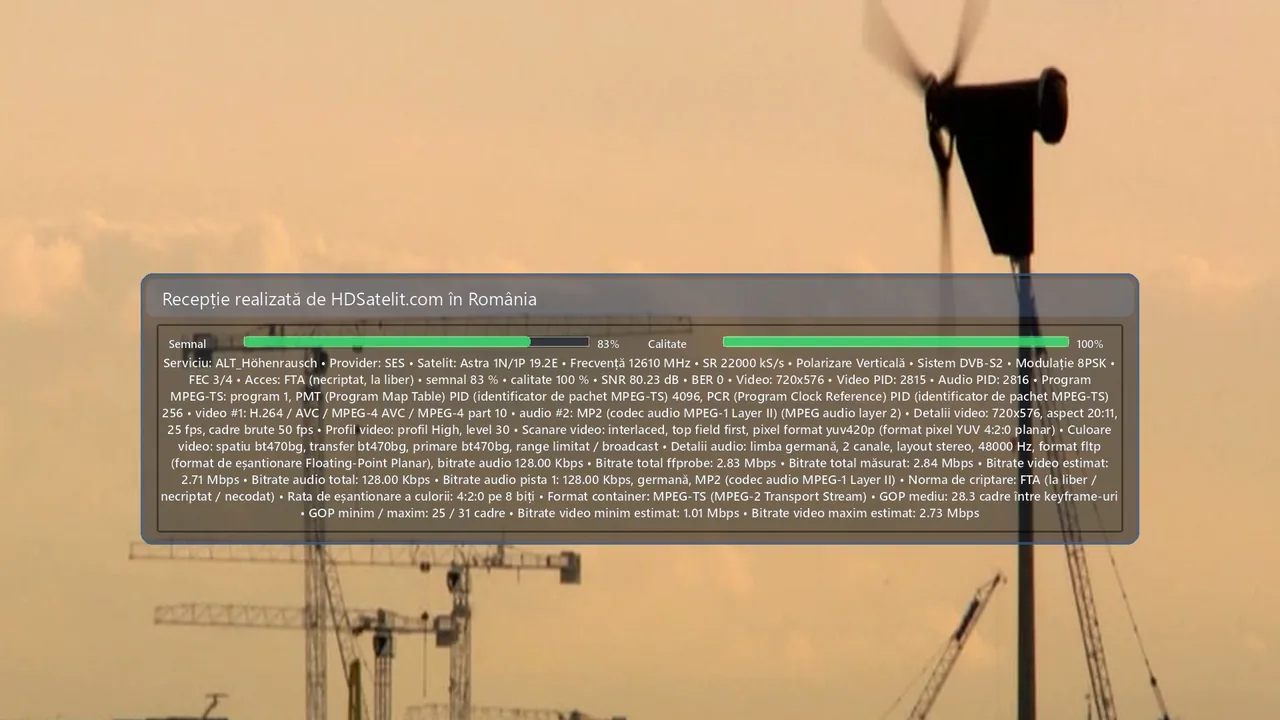Click 'GOP minim / maxim: 25 / 31 cadre'
Viewport: 1280px width, 720px height.
point(407,513)
